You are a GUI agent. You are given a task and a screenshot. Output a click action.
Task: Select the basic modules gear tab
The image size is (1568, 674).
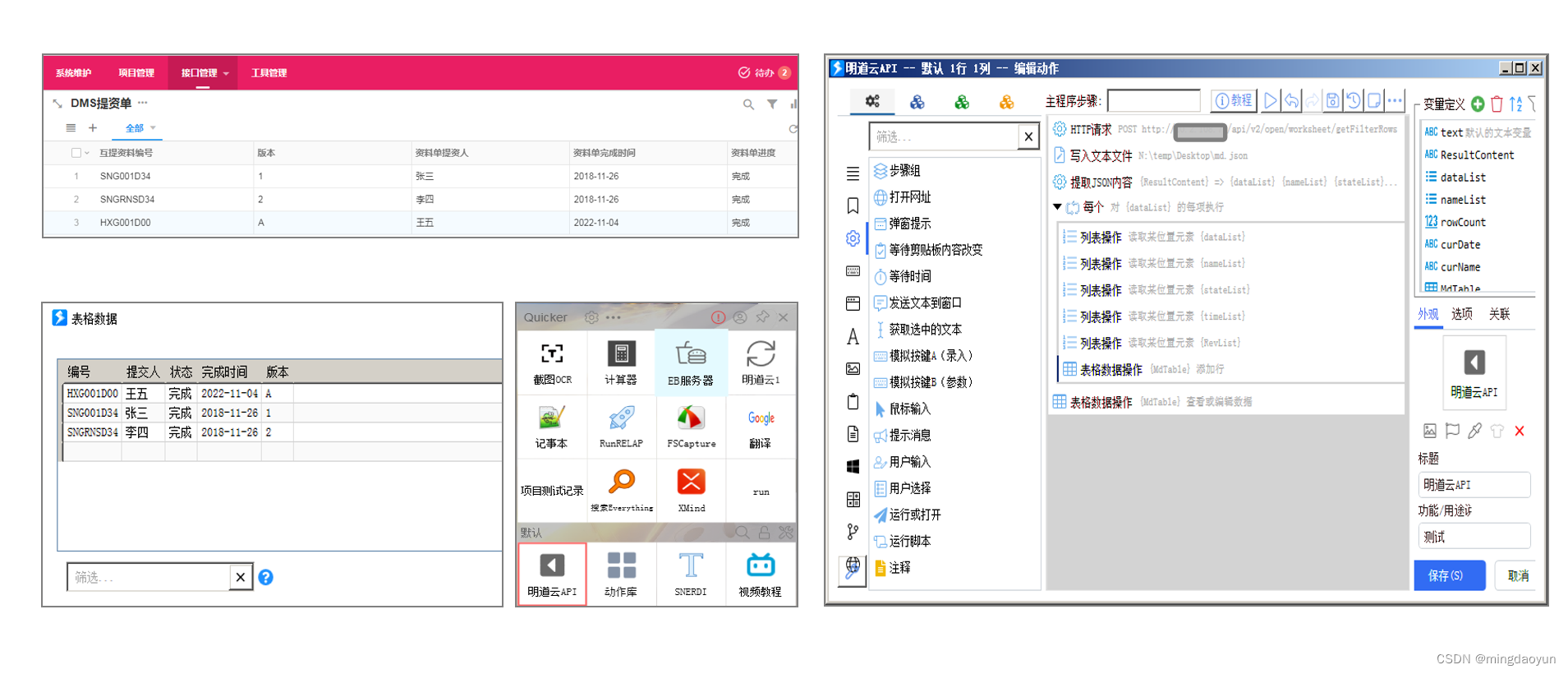(872, 101)
